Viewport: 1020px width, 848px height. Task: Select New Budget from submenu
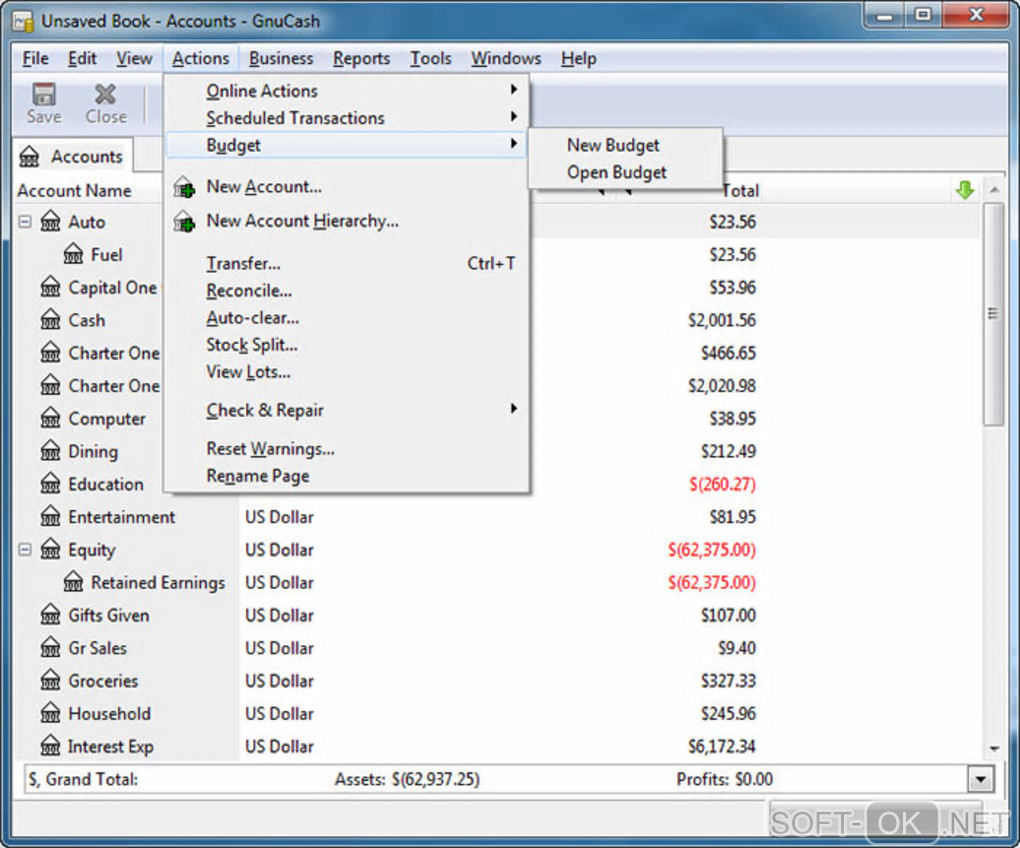coord(626,145)
